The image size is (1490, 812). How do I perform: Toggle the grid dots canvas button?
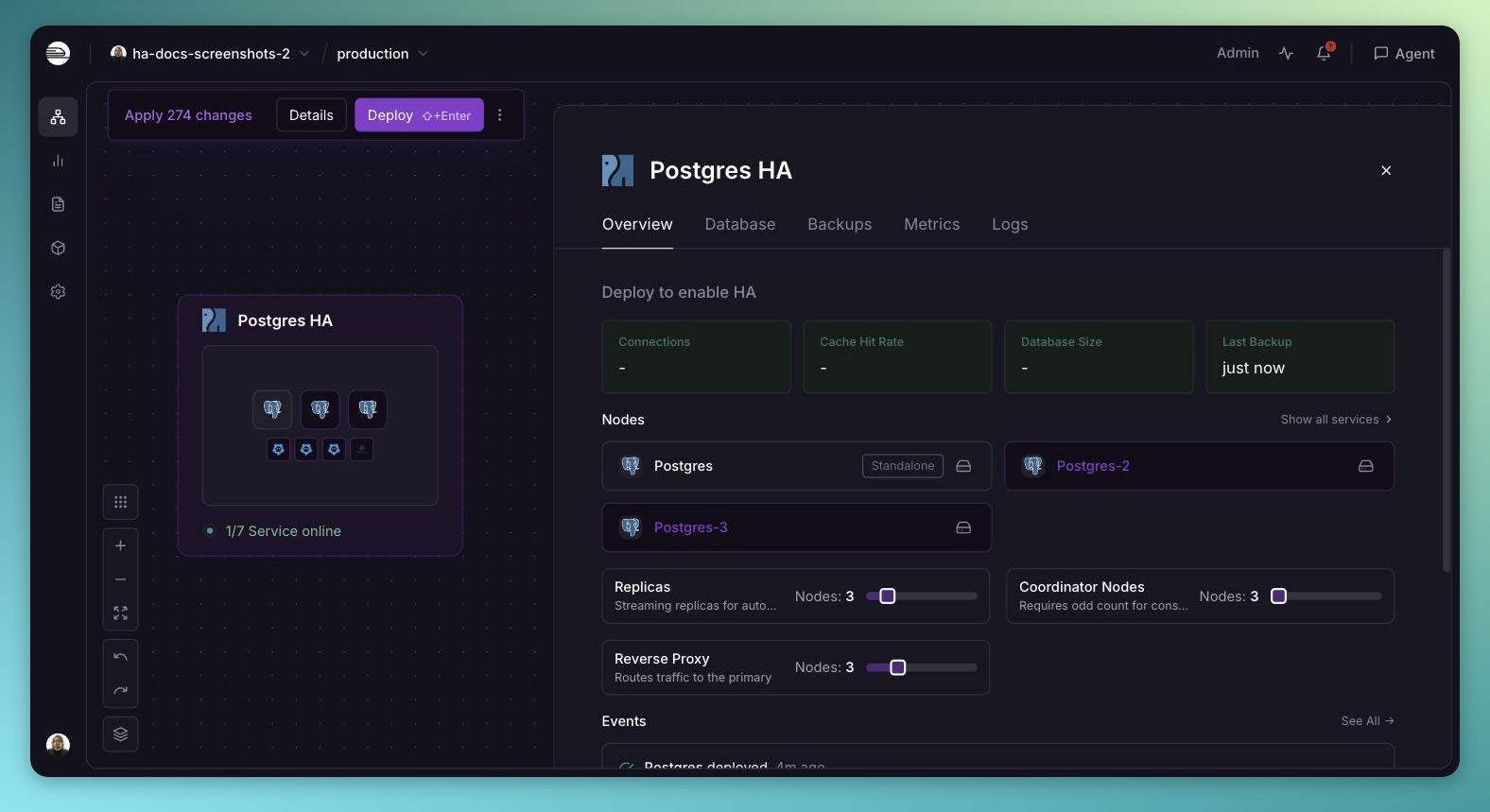tap(121, 502)
